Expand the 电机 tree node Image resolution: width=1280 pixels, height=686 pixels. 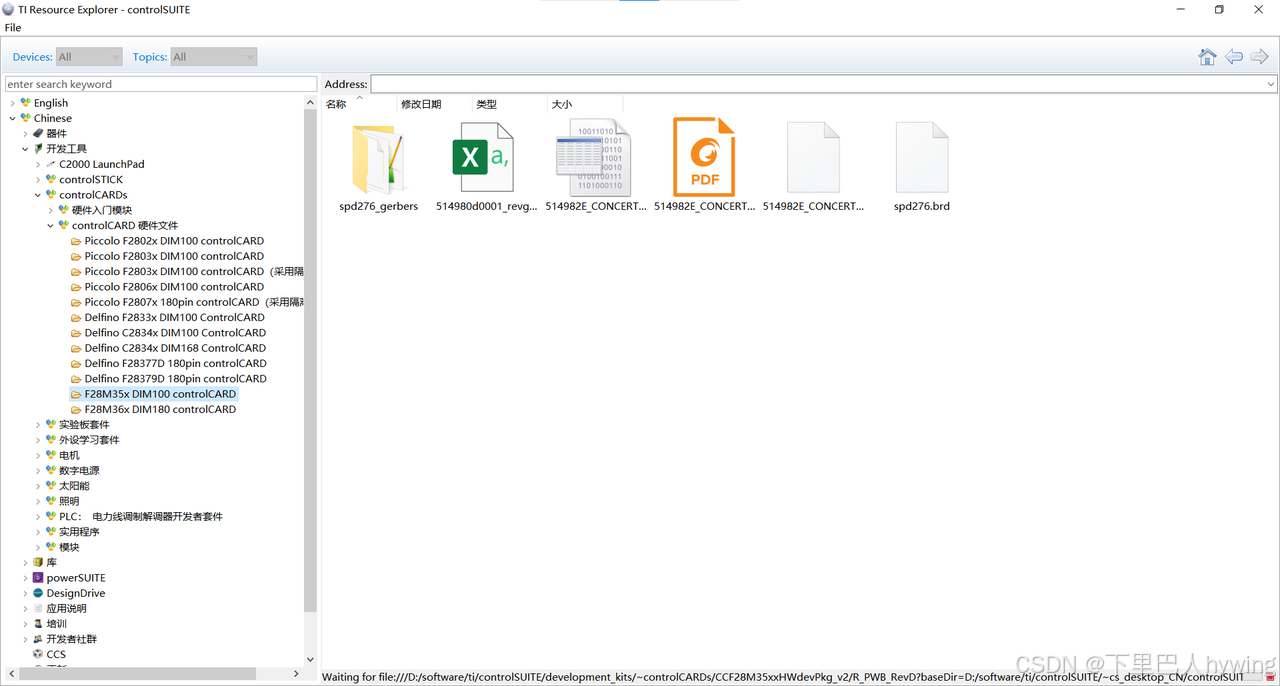point(38,455)
